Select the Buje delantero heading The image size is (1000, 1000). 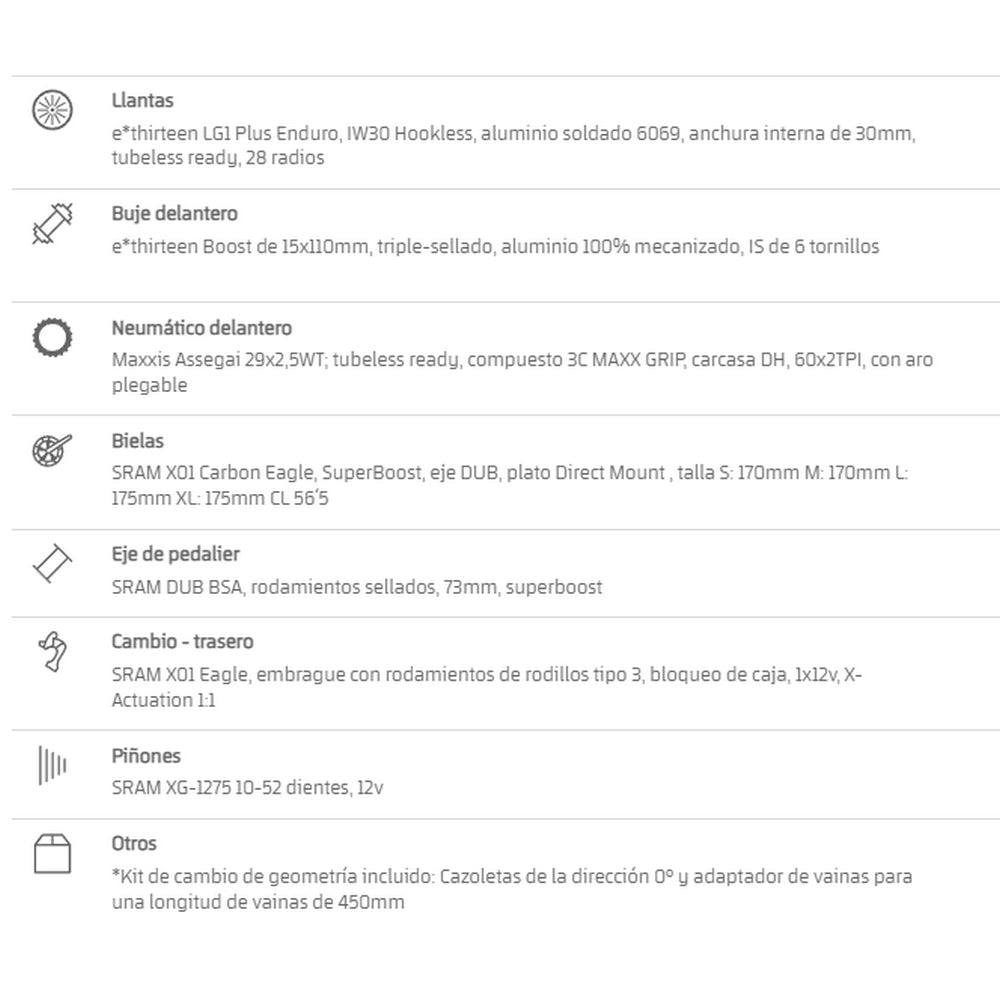click(175, 214)
